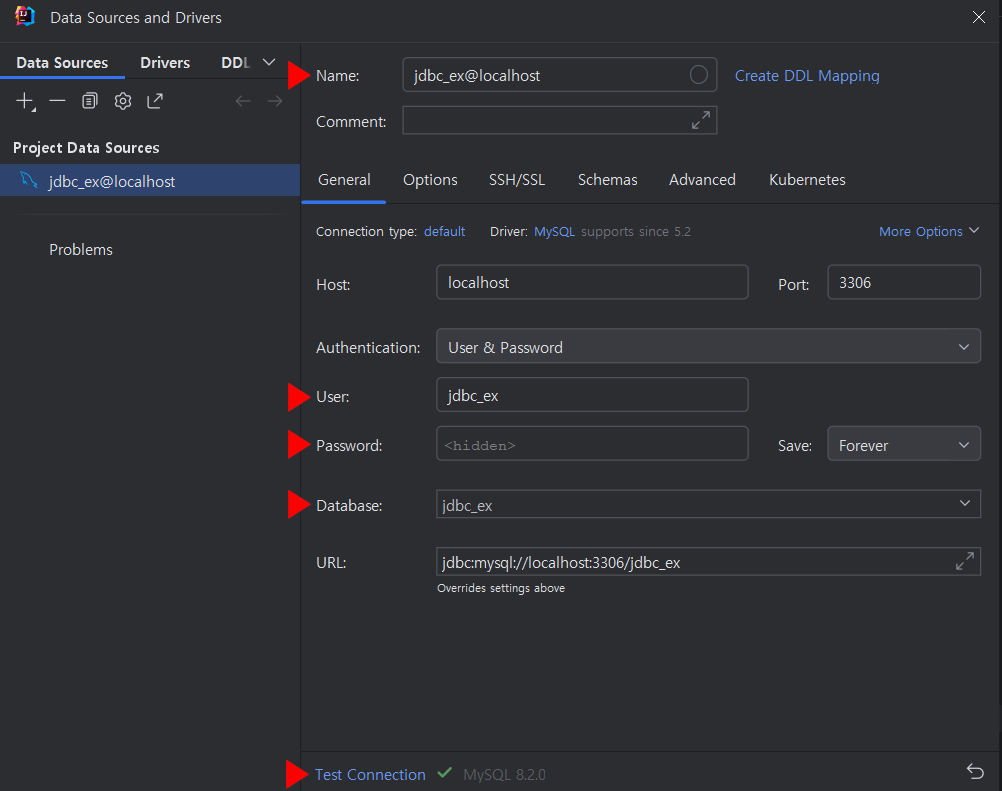Click the Test Connection link

[370, 774]
